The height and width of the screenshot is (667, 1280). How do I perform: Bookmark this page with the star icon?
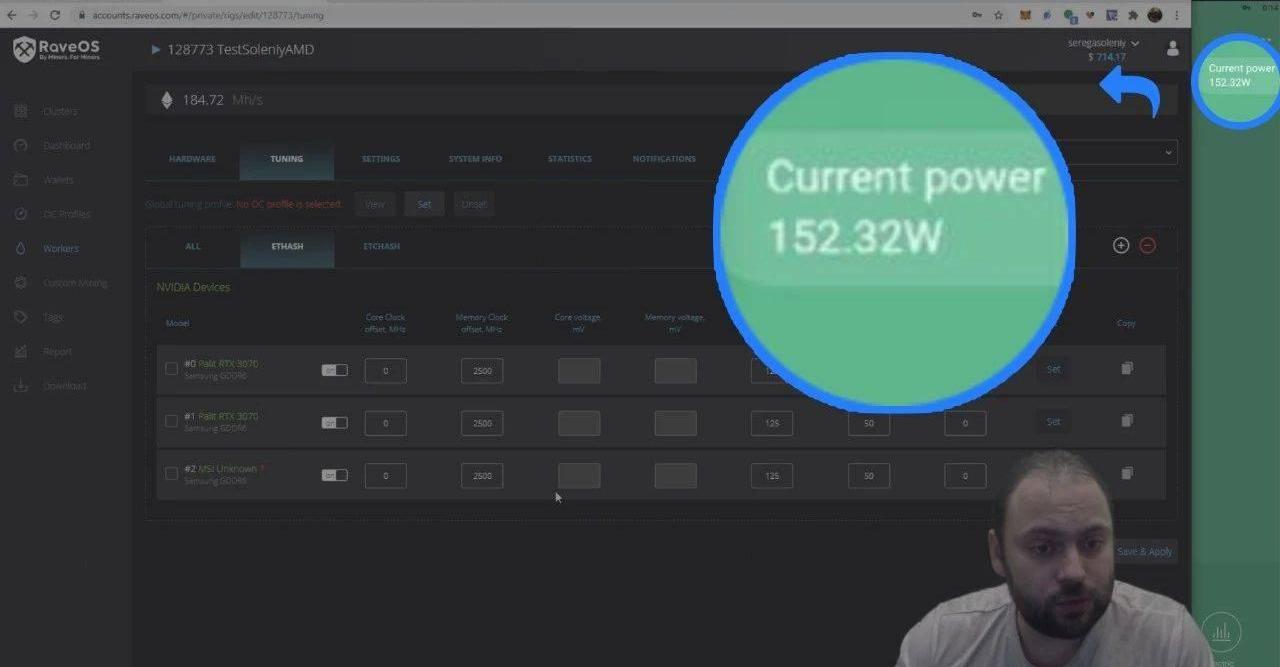[998, 15]
